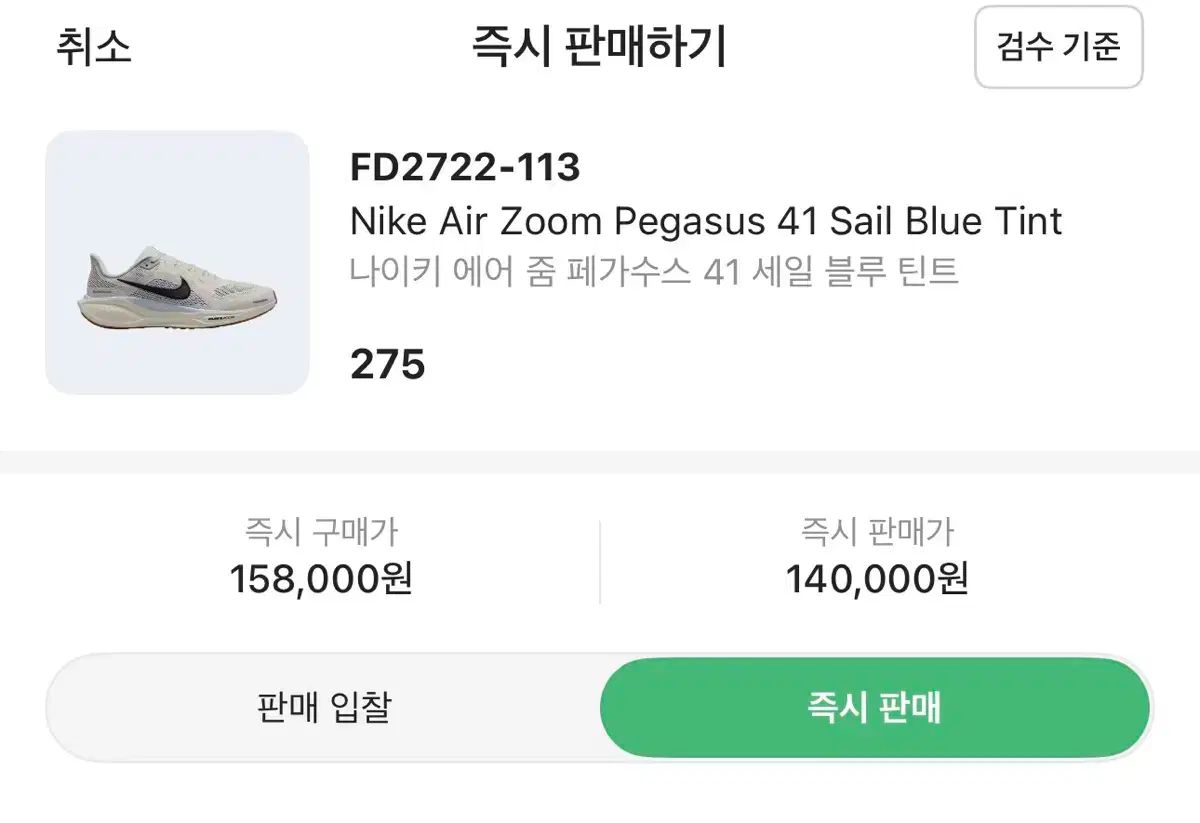
Task: Tap the Pegasus 41 shoe thumbnail
Action: (x=177, y=262)
